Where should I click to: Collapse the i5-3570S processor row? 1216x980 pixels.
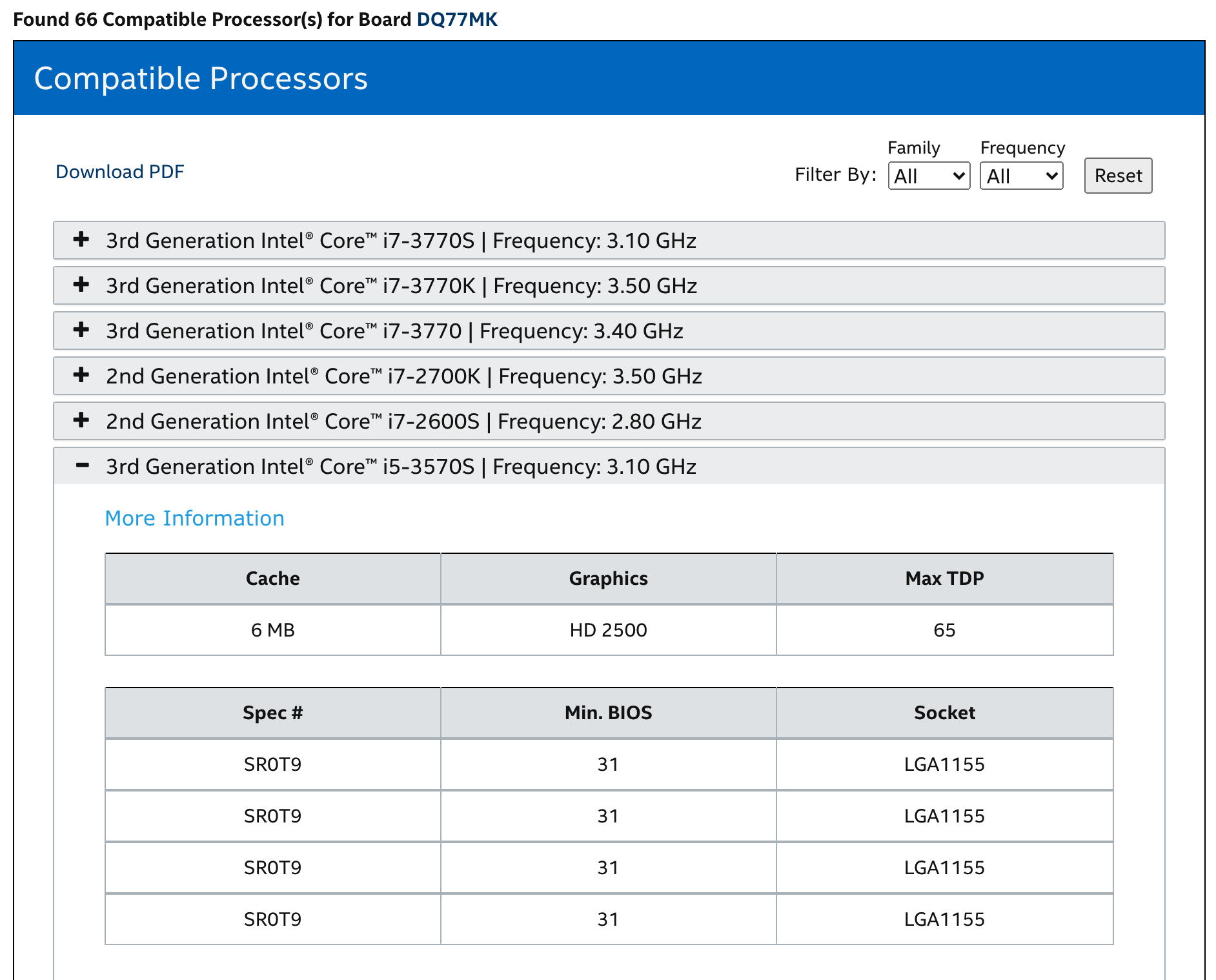[x=609, y=466]
